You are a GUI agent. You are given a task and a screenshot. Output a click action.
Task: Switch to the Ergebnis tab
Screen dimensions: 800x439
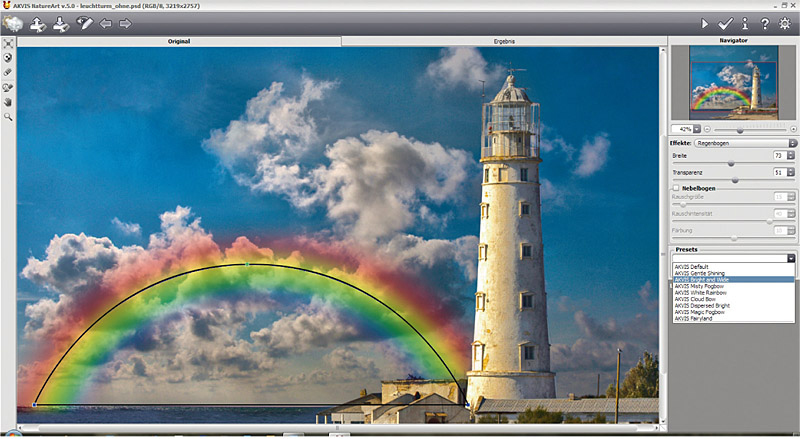tap(504, 41)
